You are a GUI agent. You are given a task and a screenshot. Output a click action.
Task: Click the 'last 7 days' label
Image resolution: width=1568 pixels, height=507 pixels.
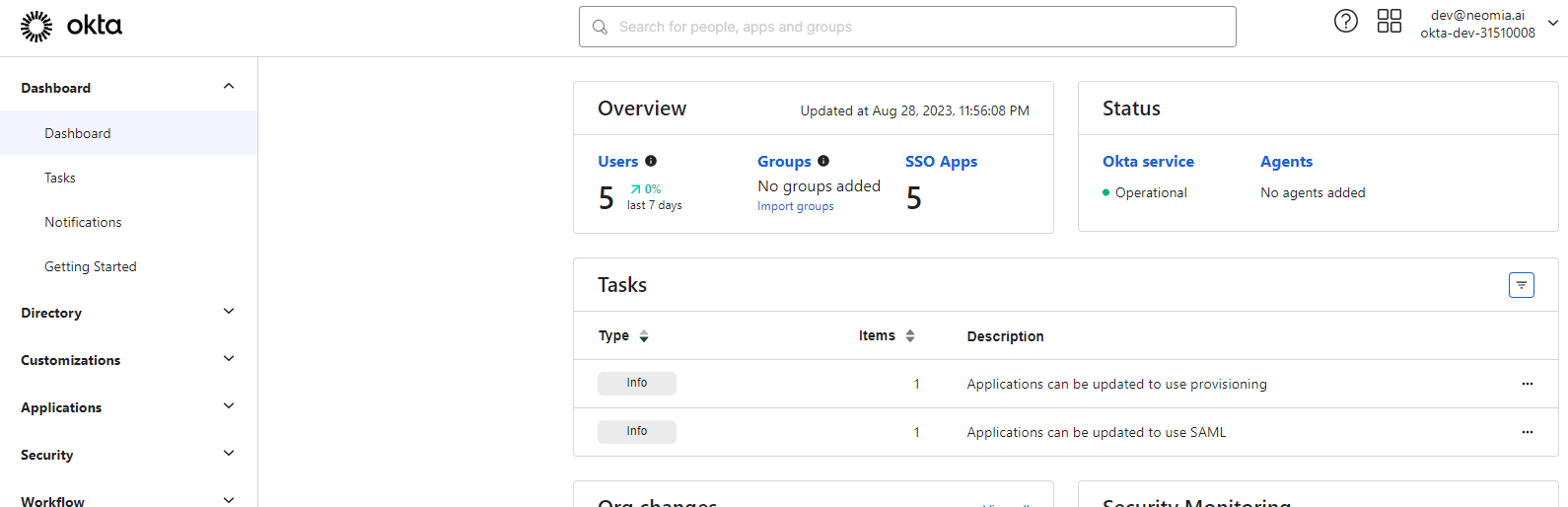pyautogui.click(x=655, y=205)
